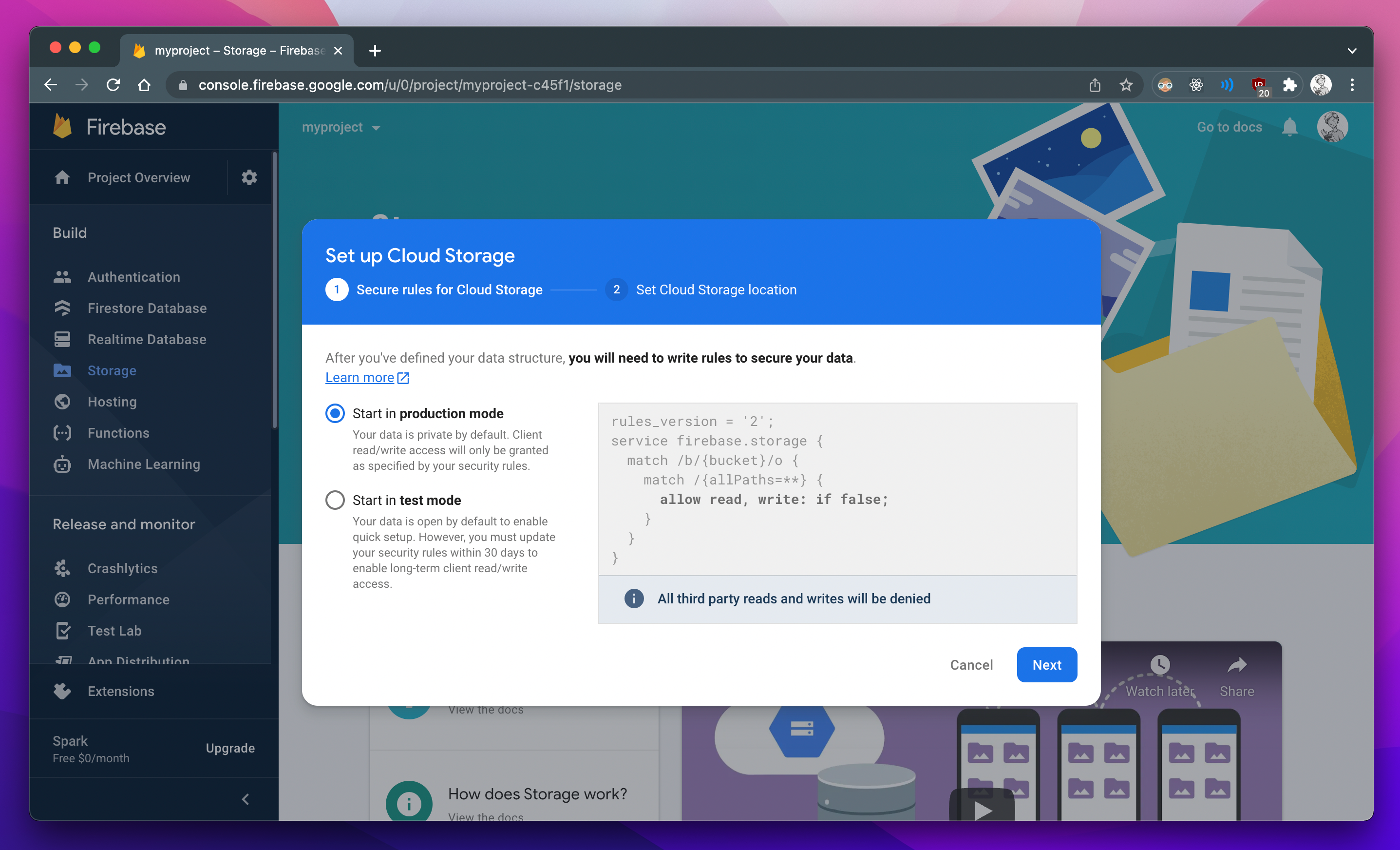Click the info icon beside the denied message
This screenshot has width=1400, height=850.
point(634,599)
